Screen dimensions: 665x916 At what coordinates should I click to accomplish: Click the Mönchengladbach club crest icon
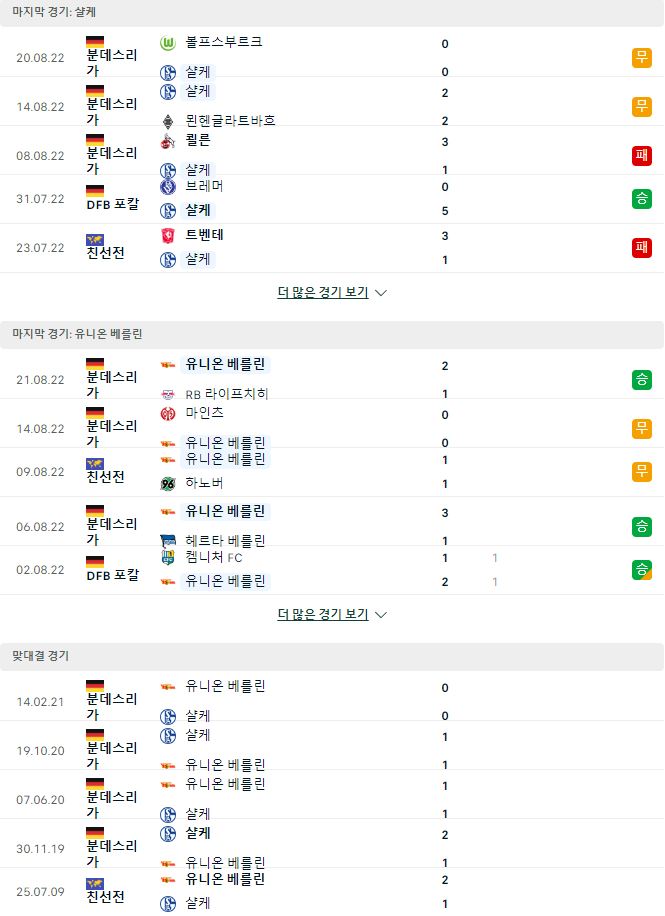(x=168, y=122)
